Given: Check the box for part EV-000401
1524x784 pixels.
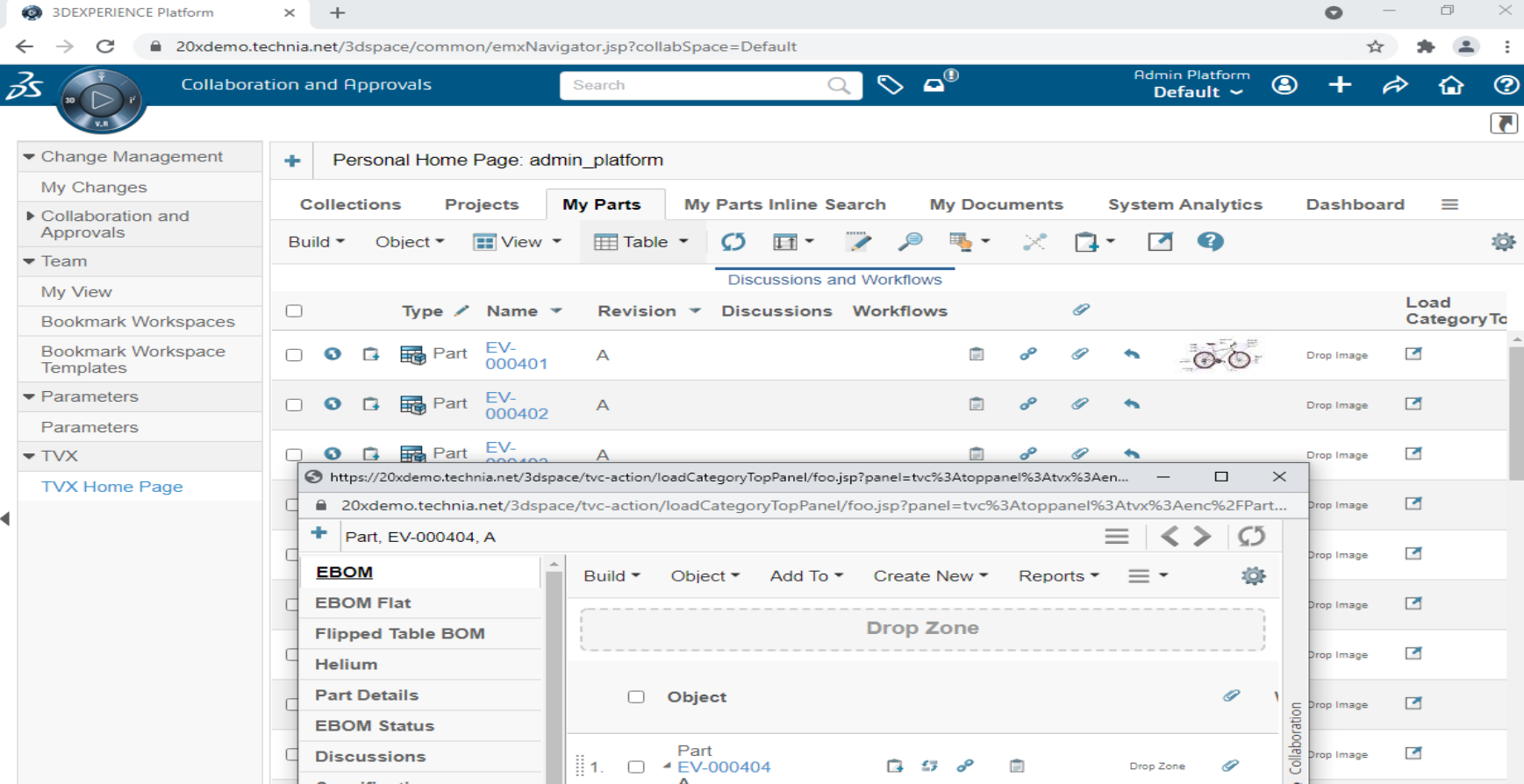Looking at the screenshot, I should tap(294, 355).
